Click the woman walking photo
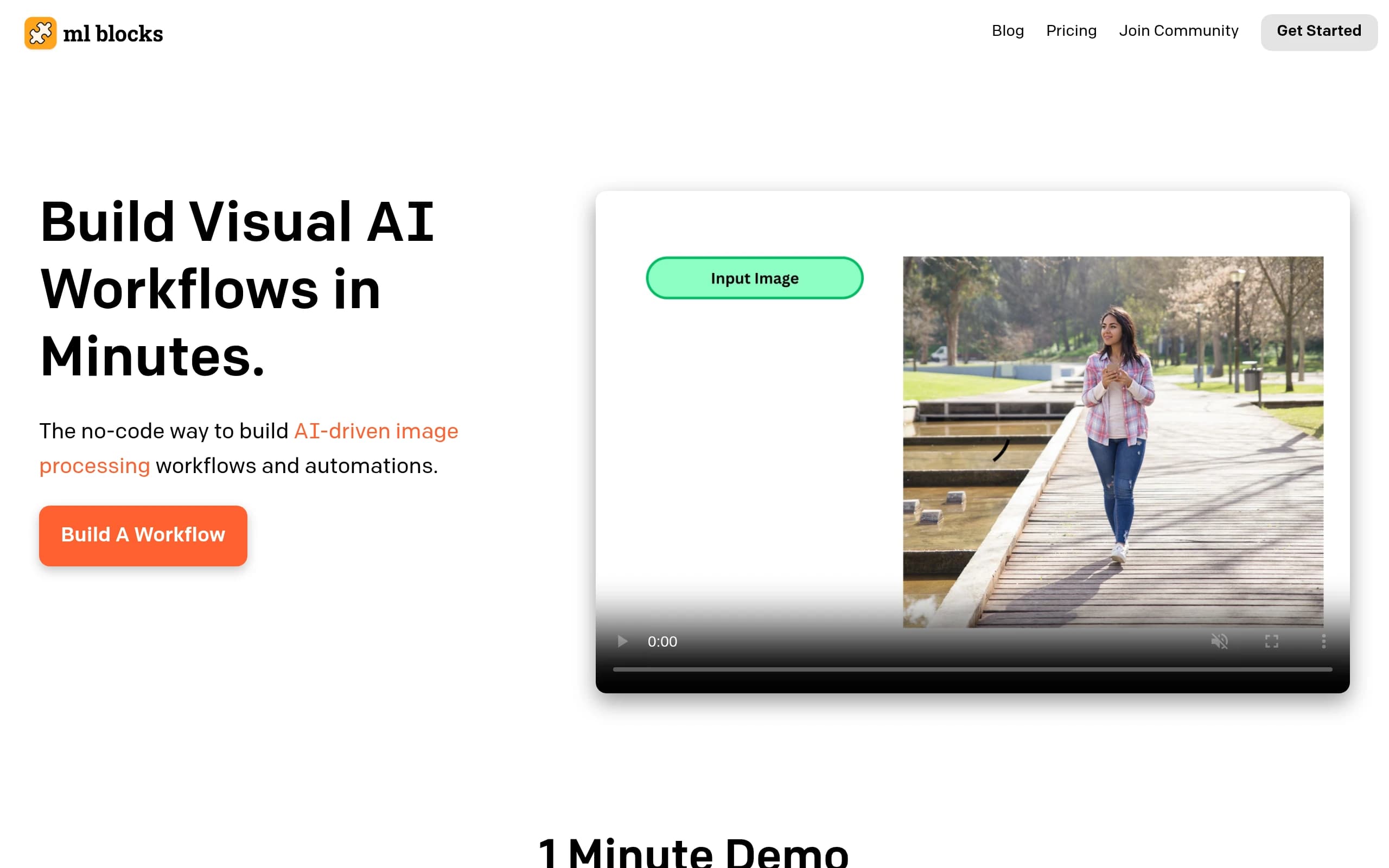This screenshot has height=868, width=1389. tap(1113, 442)
